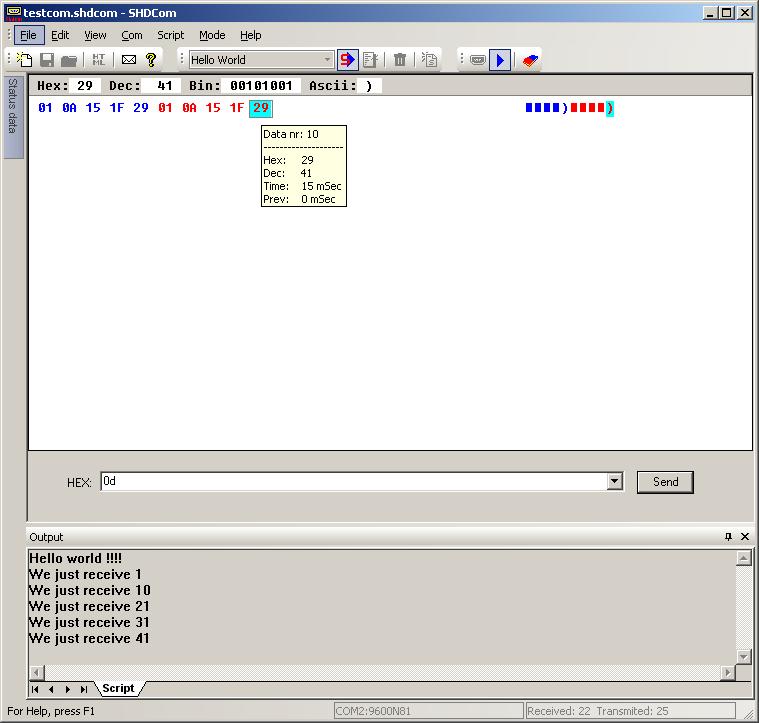Screen dimensions: 759x723
Task: Expand the HEX input history dropdown arrow
Action: point(614,482)
